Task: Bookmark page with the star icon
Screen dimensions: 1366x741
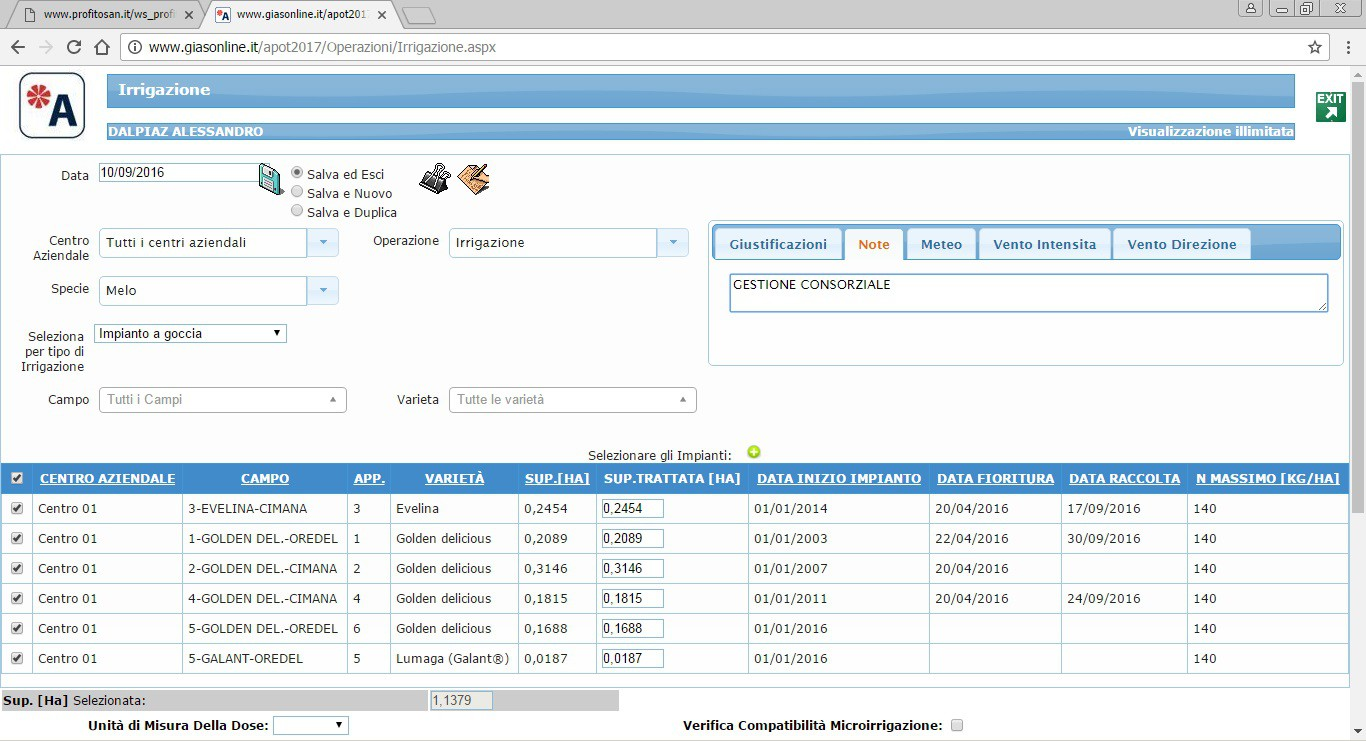Action: [1315, 47]
